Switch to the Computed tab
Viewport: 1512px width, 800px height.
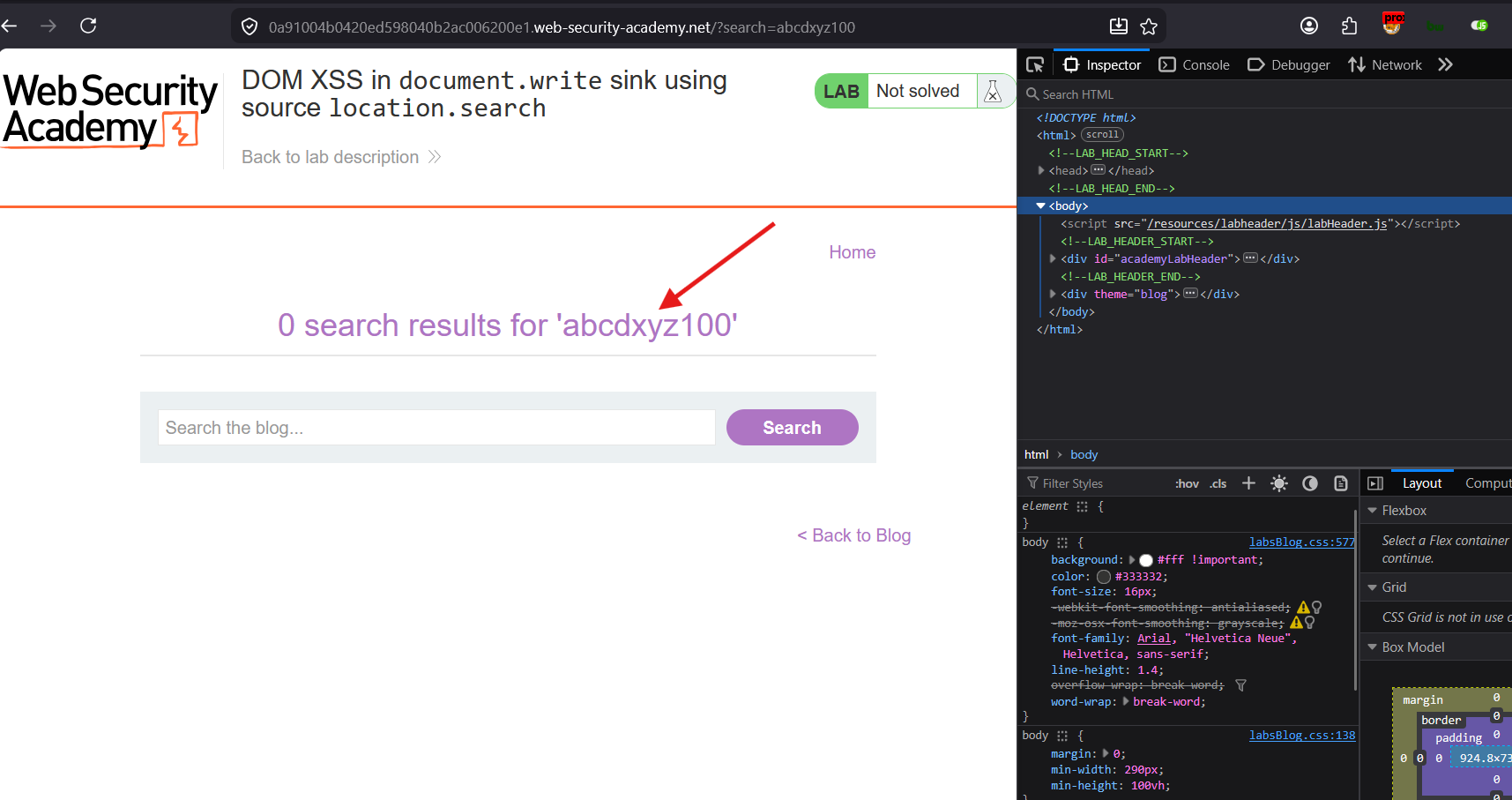tap(1487, 482)
